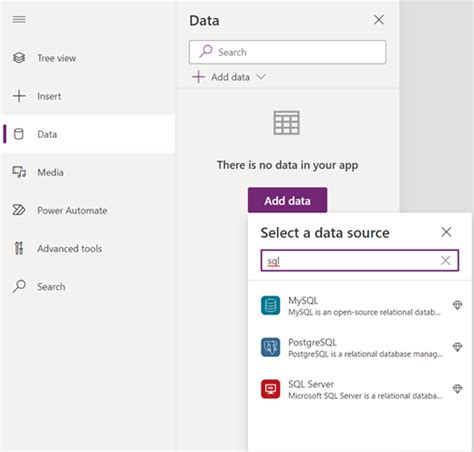
Task: Click the SQL Server premium diamond icon
Action: (457, 389)
